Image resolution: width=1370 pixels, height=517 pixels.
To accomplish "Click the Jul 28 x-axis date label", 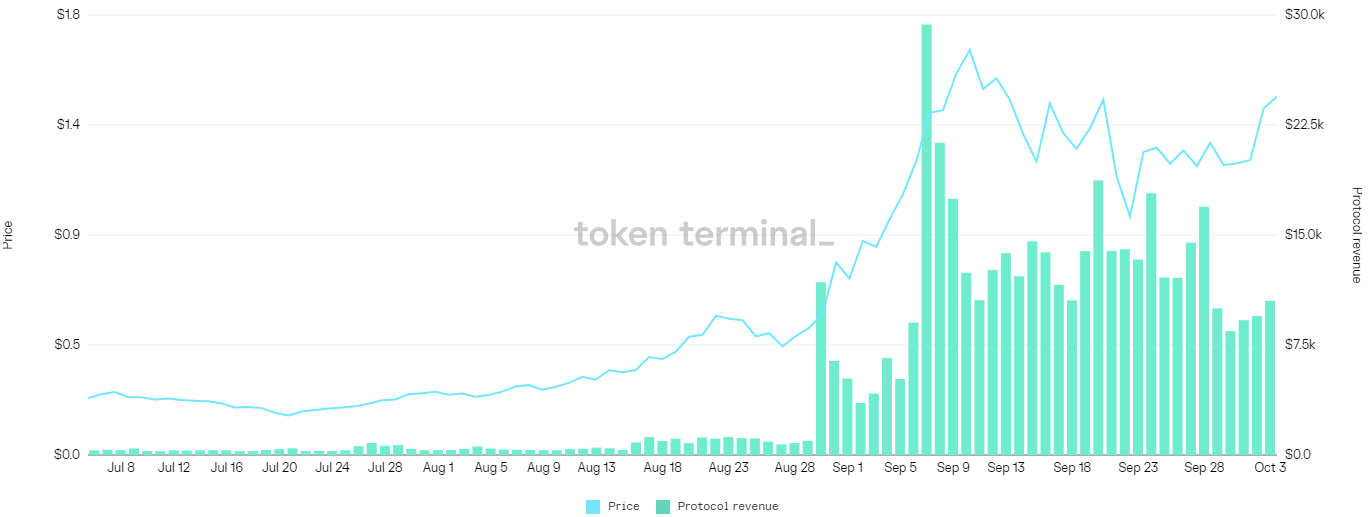I will tap(385, 467).
